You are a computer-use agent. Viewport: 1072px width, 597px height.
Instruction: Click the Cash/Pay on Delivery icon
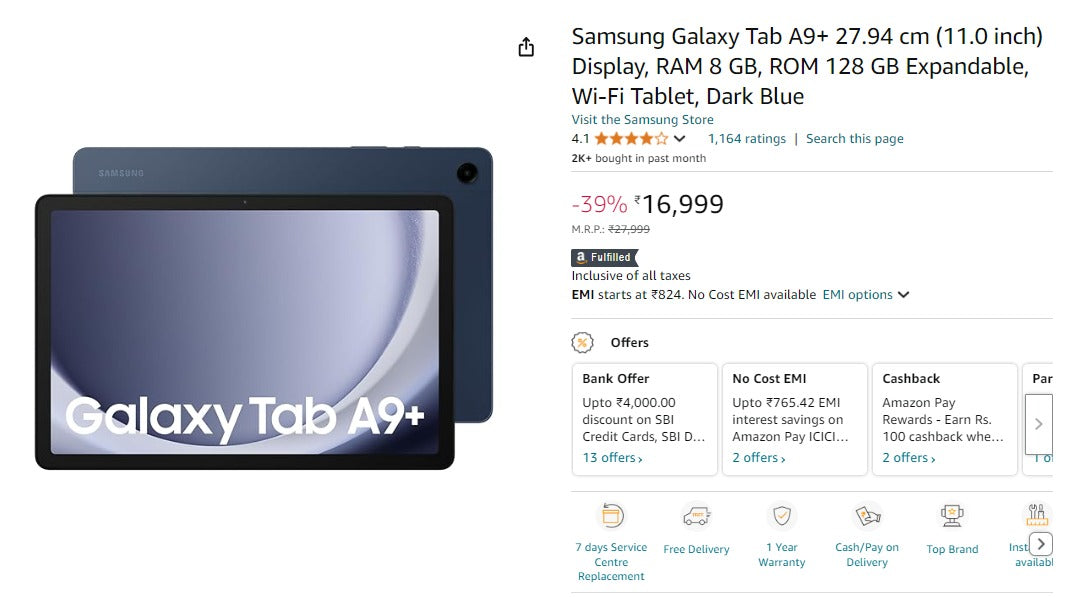(867, 516)
